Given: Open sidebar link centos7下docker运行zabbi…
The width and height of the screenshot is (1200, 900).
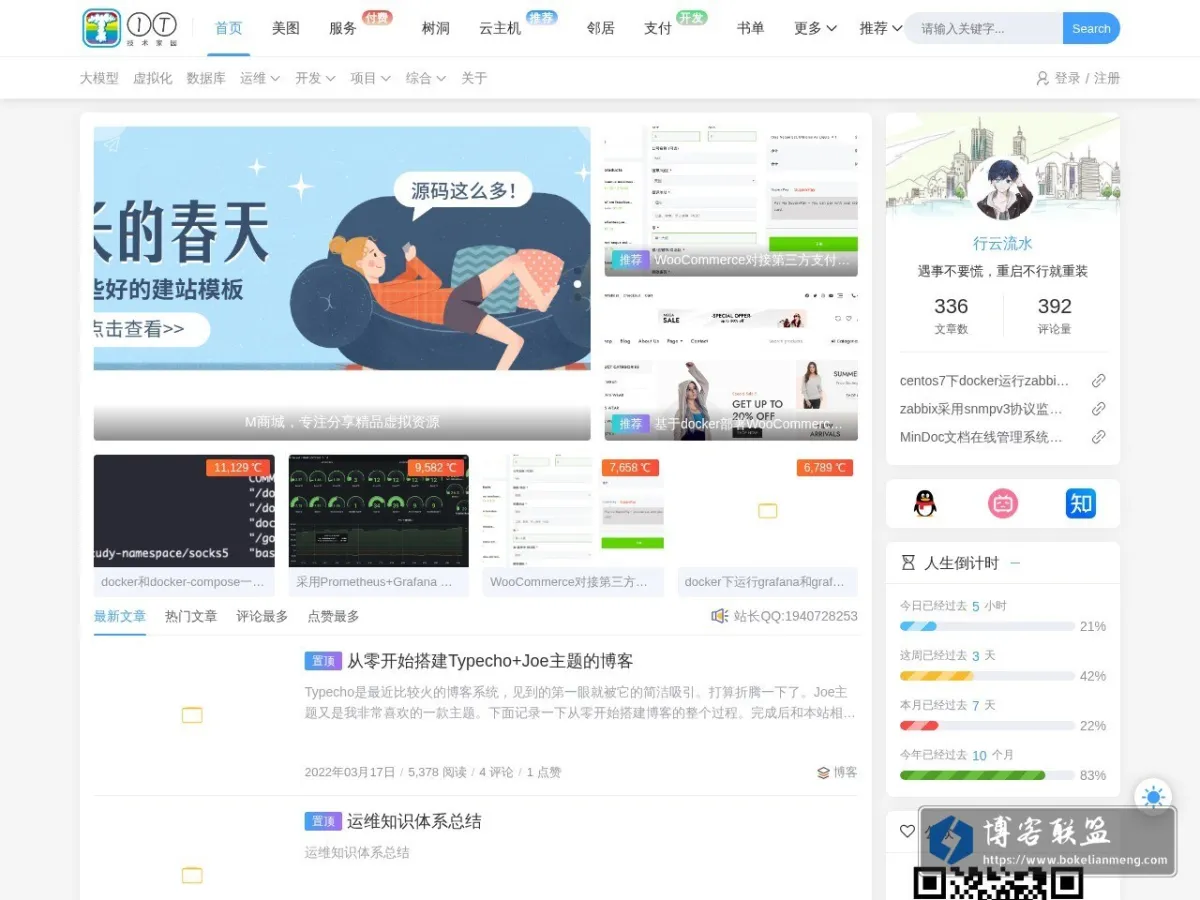Looking at the screenshot, I should [985, 381].
